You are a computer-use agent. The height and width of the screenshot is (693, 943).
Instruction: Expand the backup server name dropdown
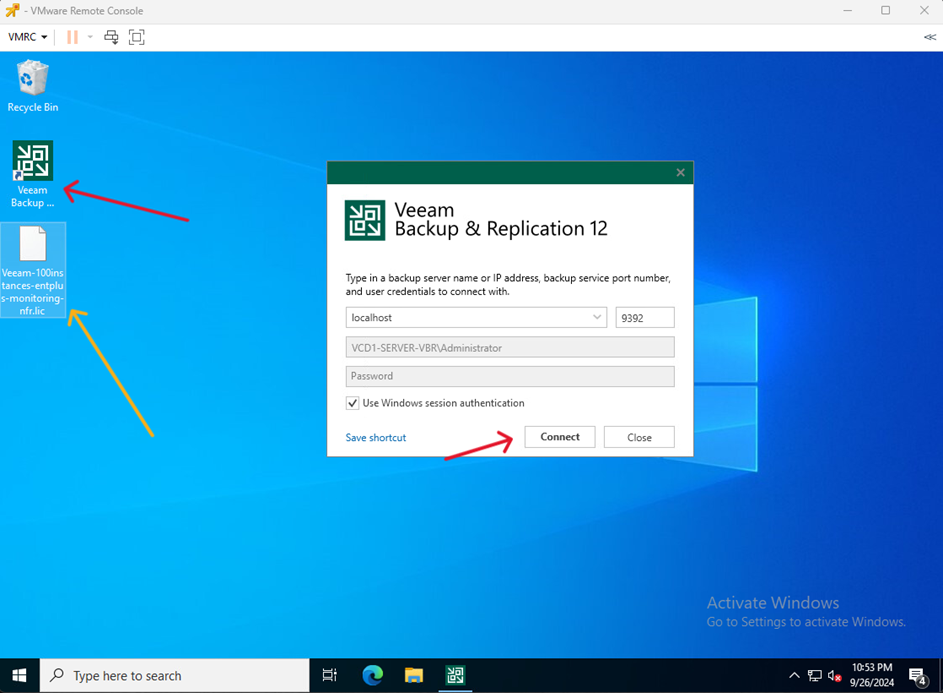pos(597,317)
